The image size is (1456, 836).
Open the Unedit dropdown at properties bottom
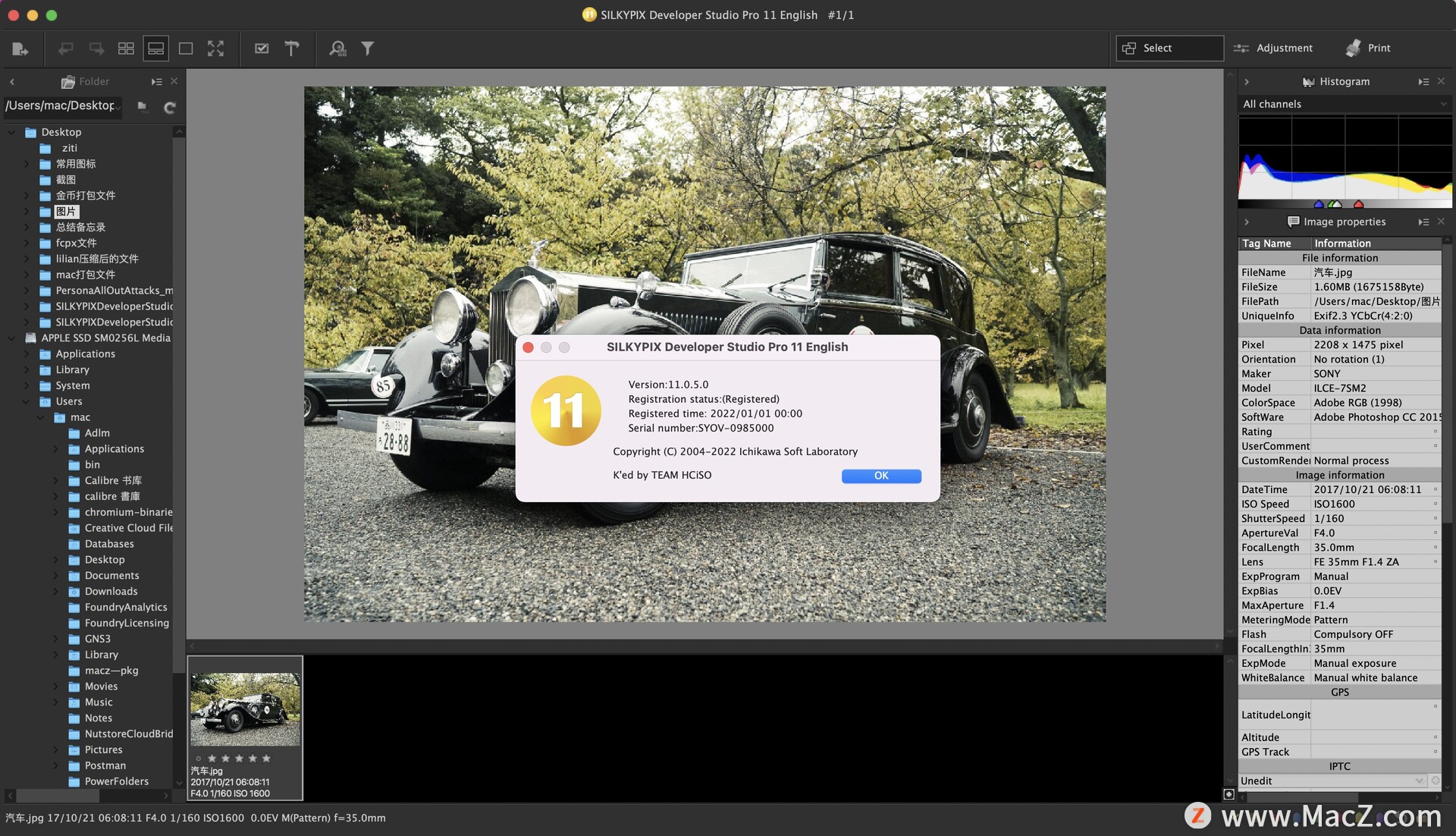[1332, 781]
